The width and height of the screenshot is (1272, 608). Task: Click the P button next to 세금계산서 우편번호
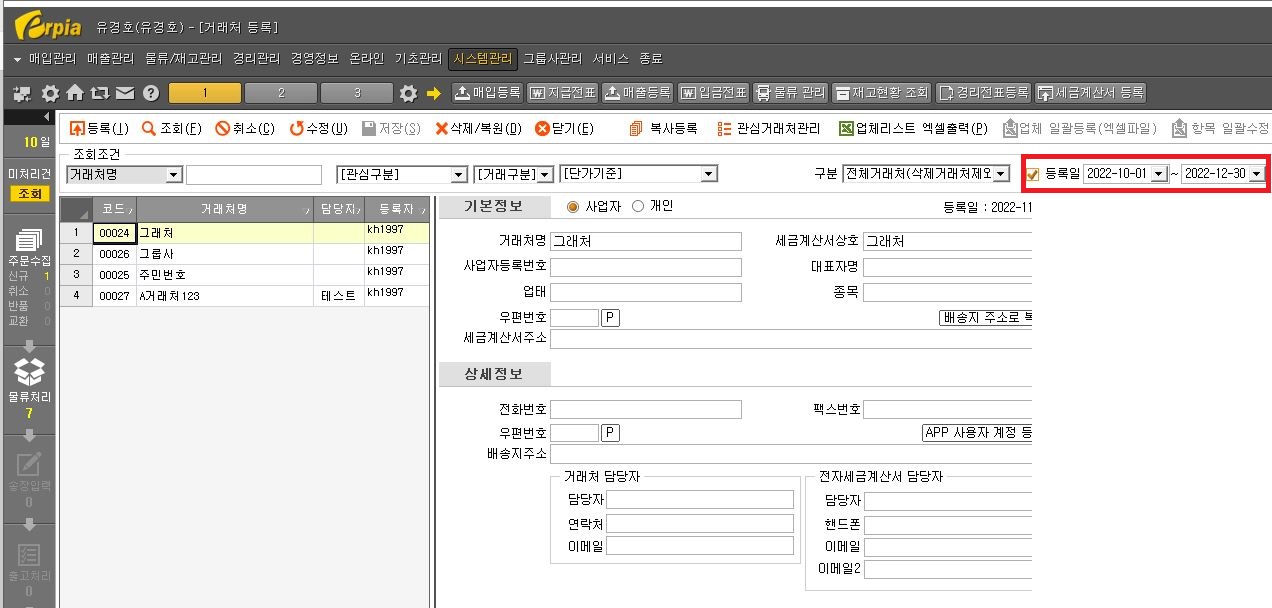click(610, 317)
